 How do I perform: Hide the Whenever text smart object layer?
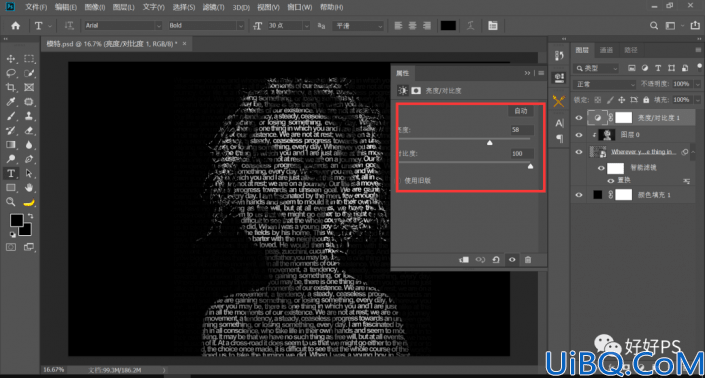click(579, 152)
